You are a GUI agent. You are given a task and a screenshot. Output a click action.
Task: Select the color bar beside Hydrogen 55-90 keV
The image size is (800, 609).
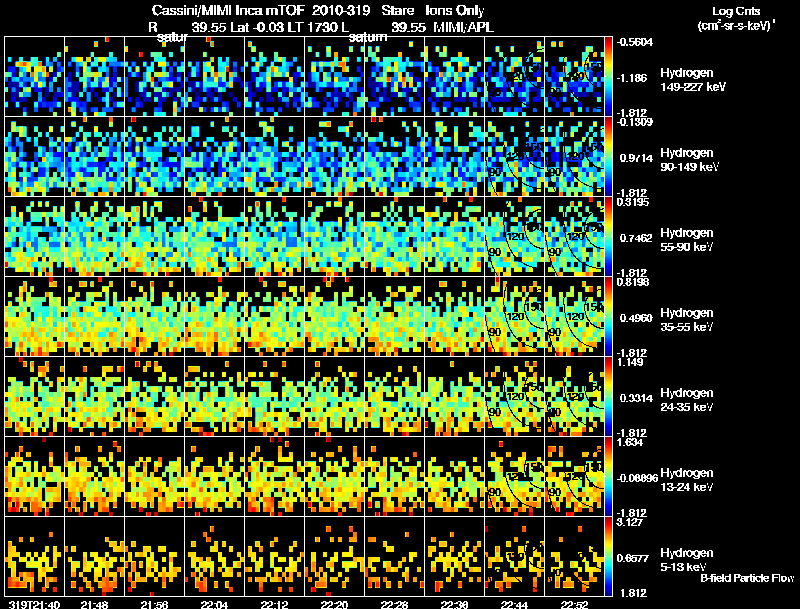pos(608,236)
